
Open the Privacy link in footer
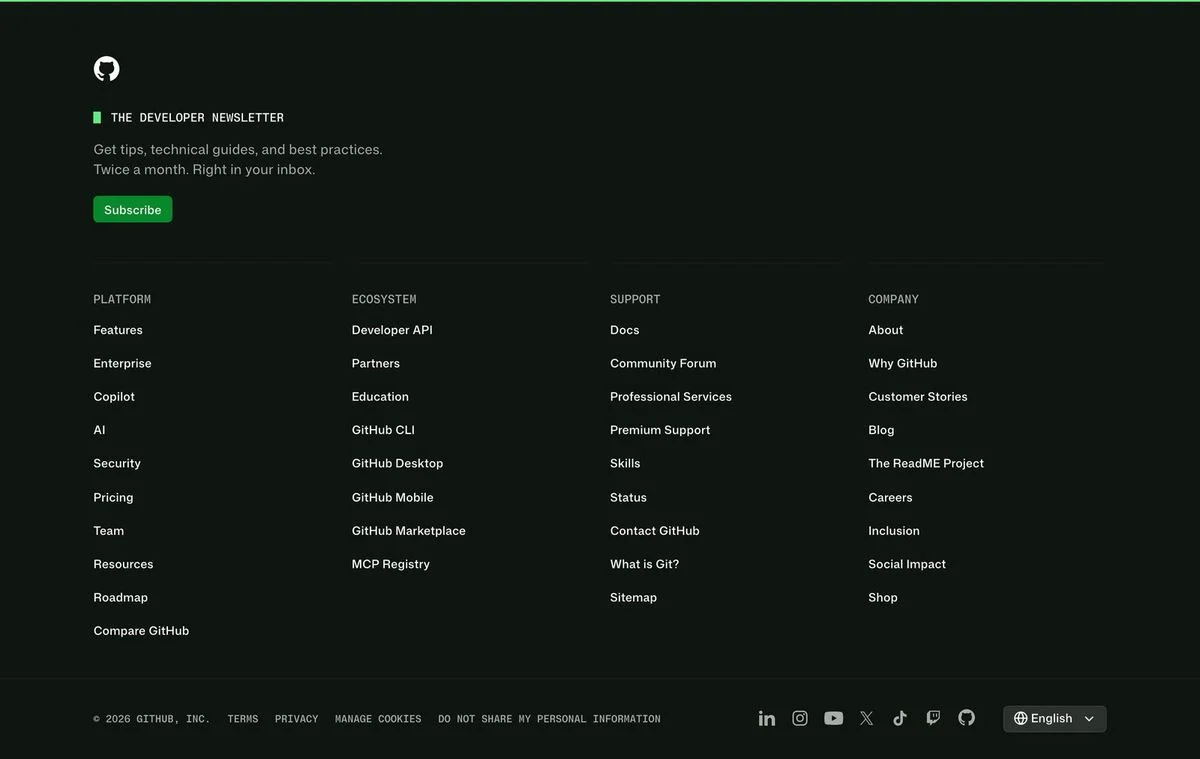click(x=297, y=719)
